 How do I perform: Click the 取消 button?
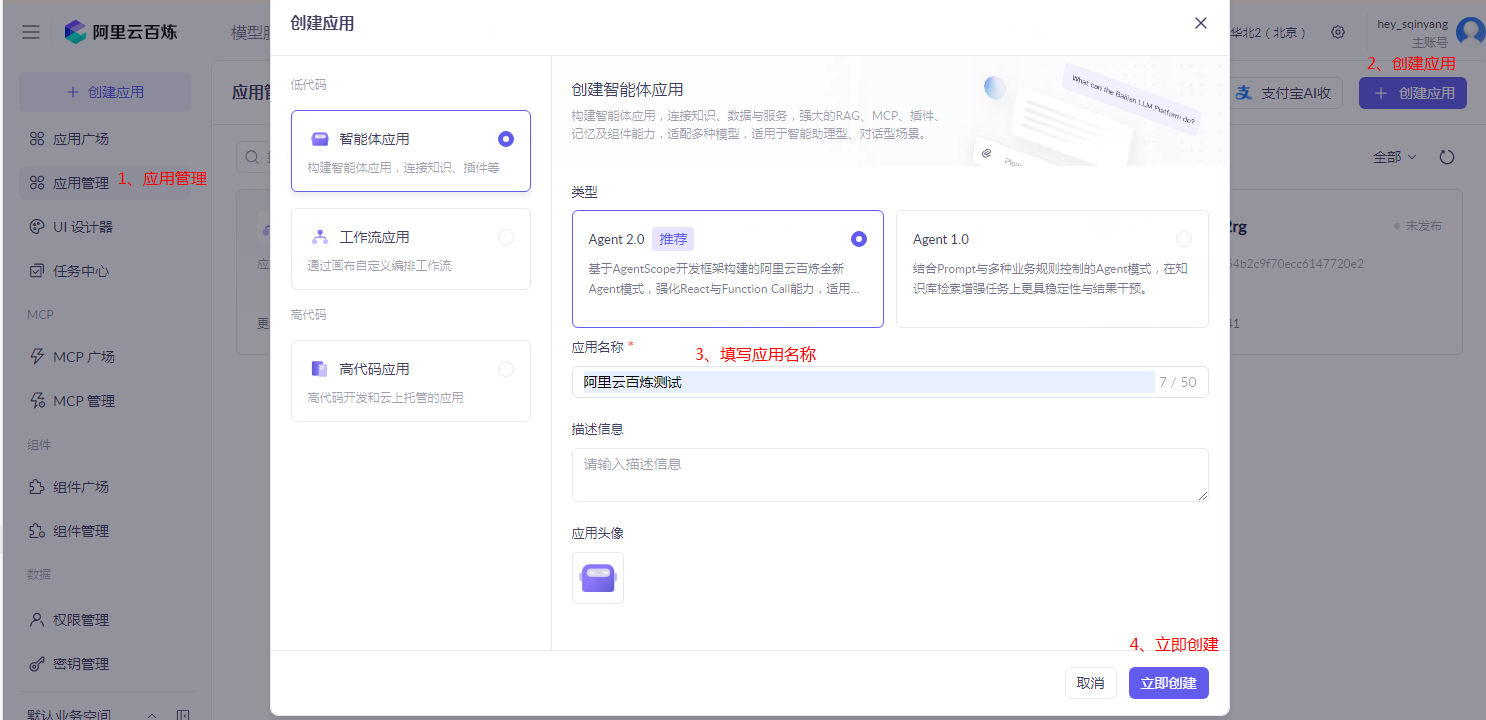coord(1090,683)
